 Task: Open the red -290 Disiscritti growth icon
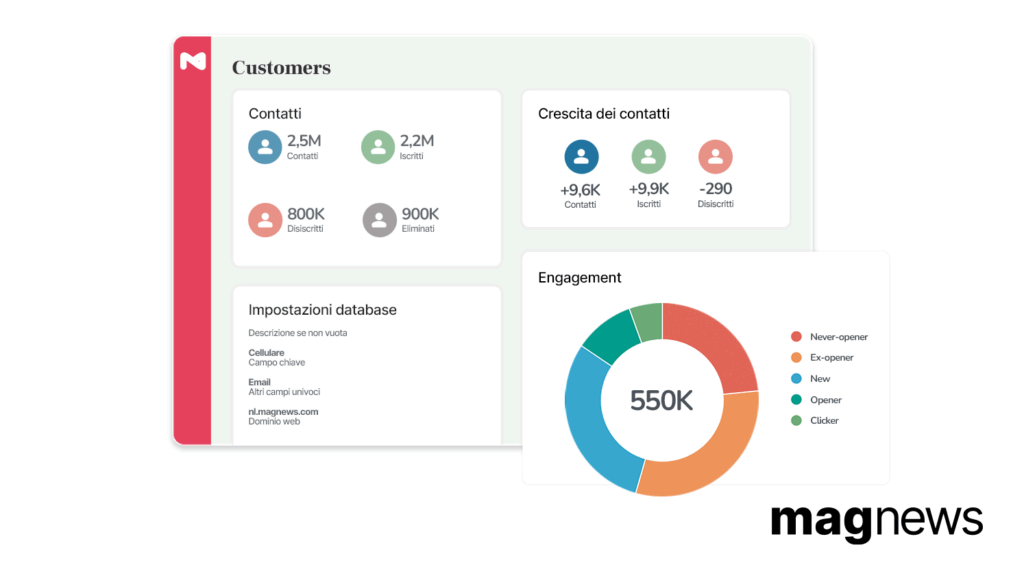click(716, 157)
